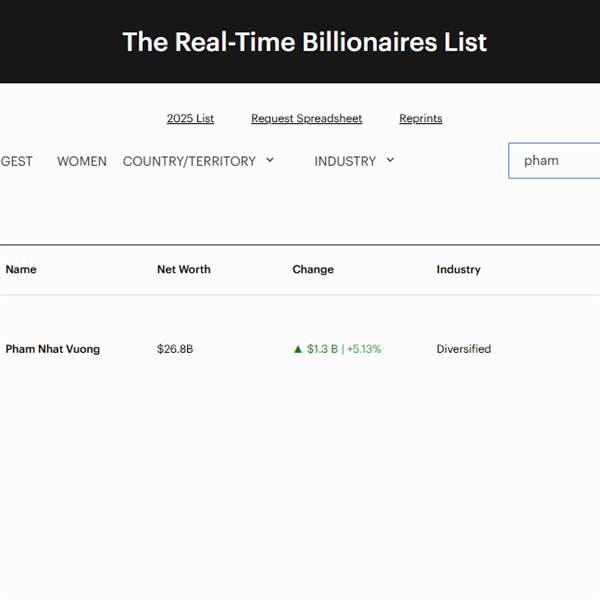
Task: Click The Real-Time Billionaires List heading
Action: 304,42
